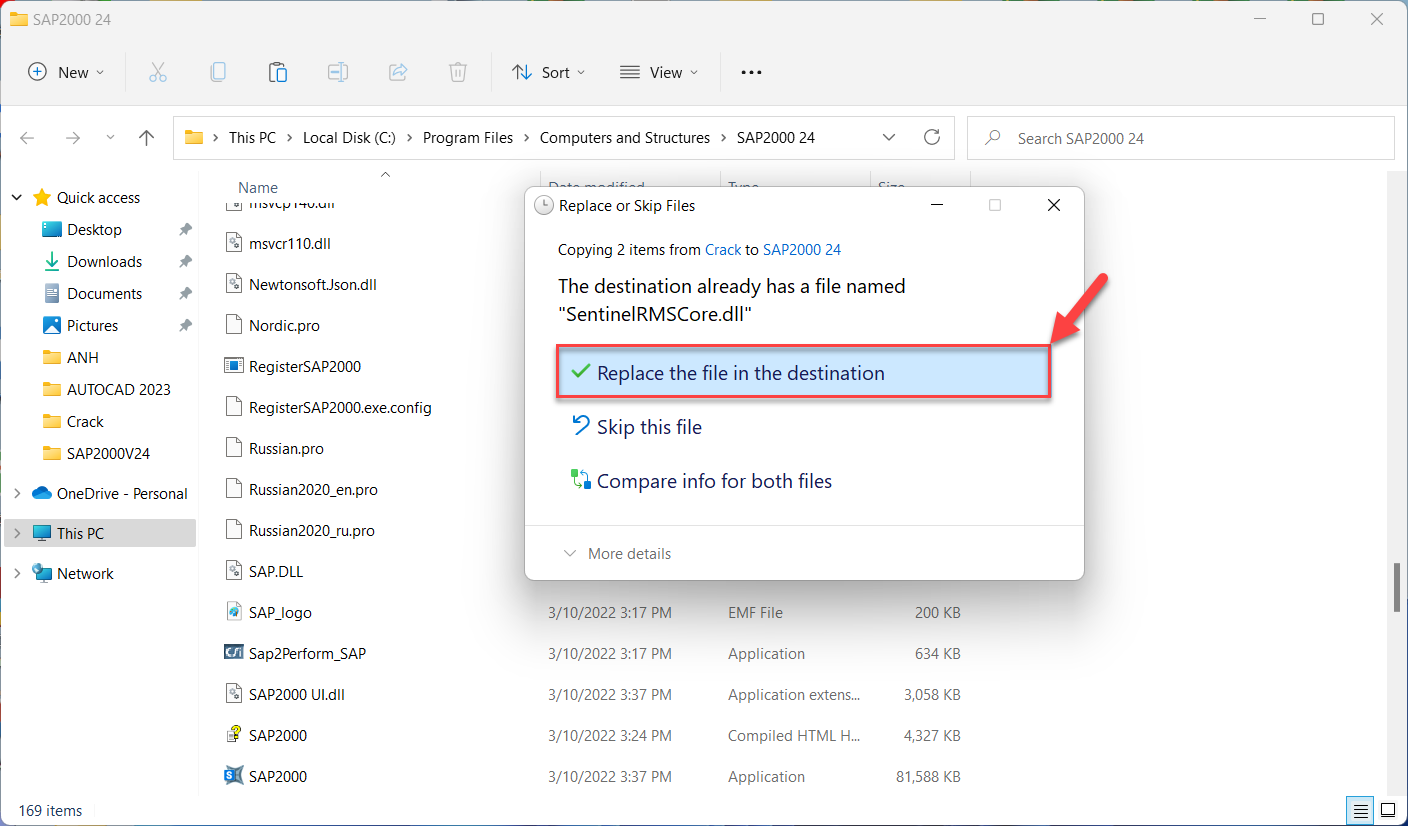
Task: Click the SAP2000 application icon
Action: click(234, 776)
